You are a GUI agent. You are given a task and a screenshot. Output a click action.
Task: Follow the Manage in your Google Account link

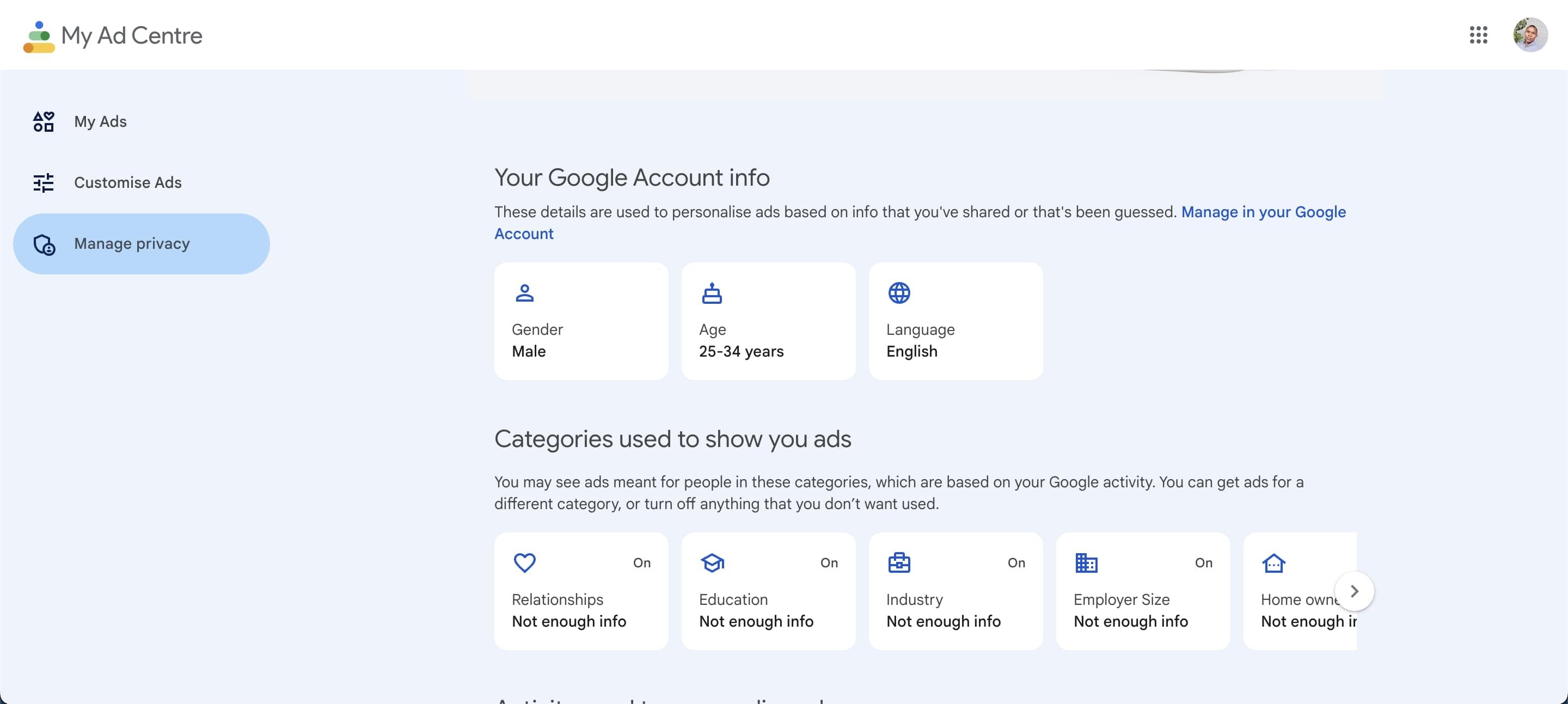tap(1263, 212)
